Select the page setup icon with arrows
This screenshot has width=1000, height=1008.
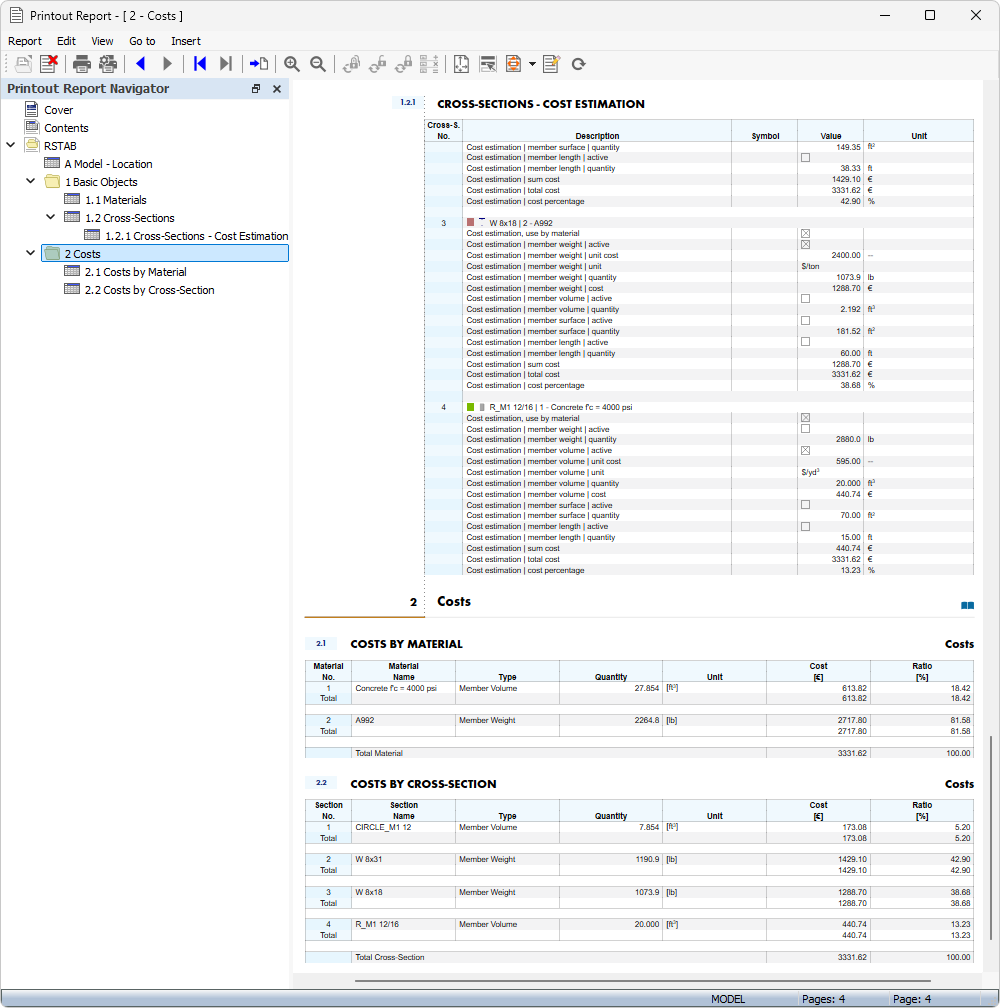click(461, 63)
